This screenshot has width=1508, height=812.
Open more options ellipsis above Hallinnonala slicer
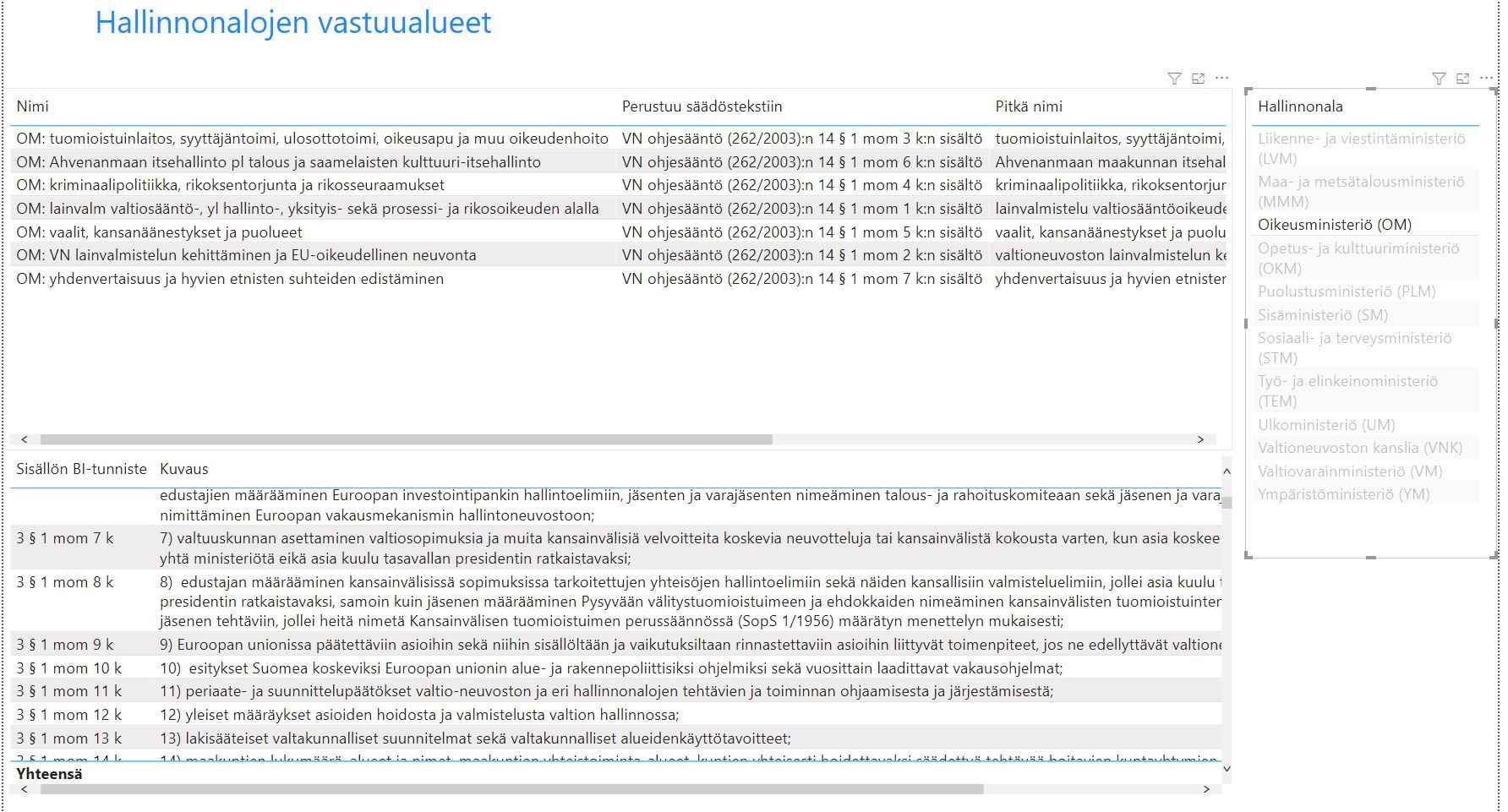(x=1486, y=78)
